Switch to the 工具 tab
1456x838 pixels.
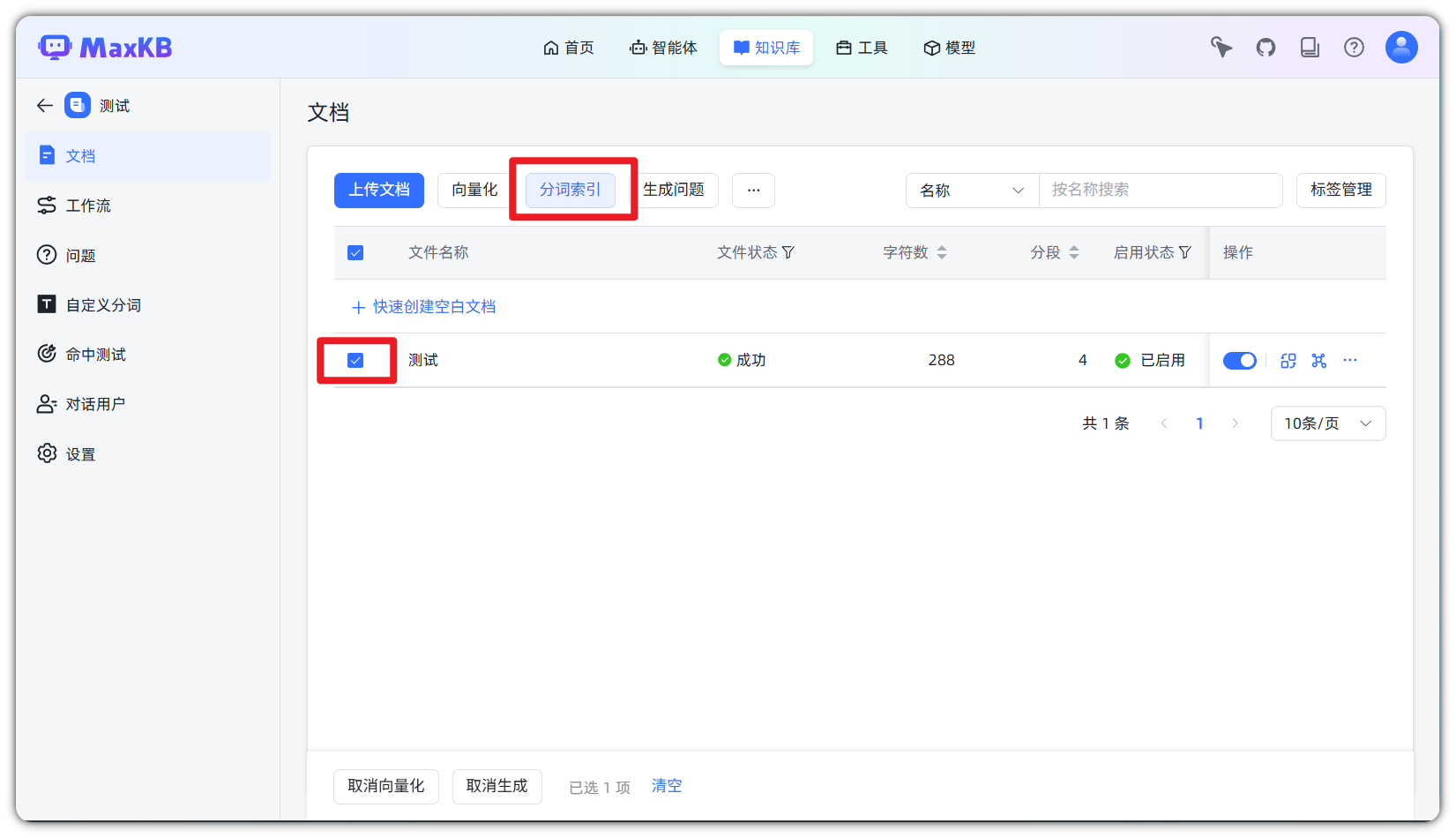pos(862,48)
